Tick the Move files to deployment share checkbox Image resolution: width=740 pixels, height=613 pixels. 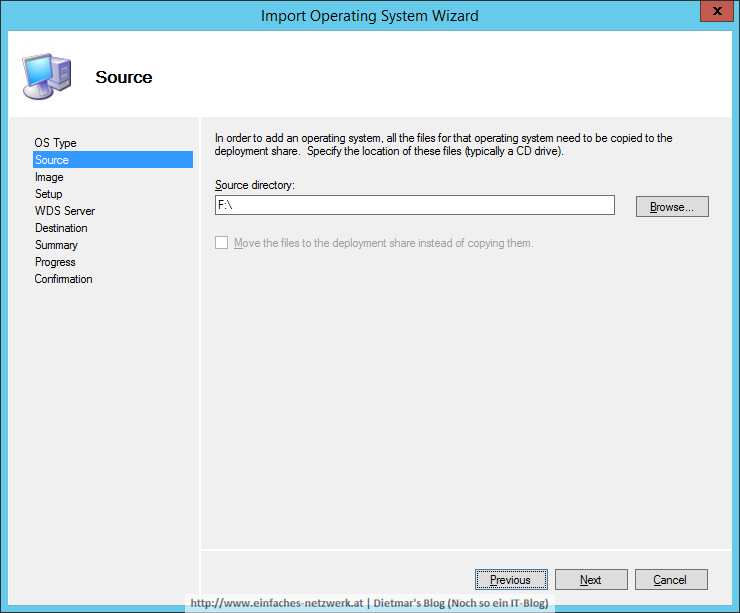coord(221,243)
